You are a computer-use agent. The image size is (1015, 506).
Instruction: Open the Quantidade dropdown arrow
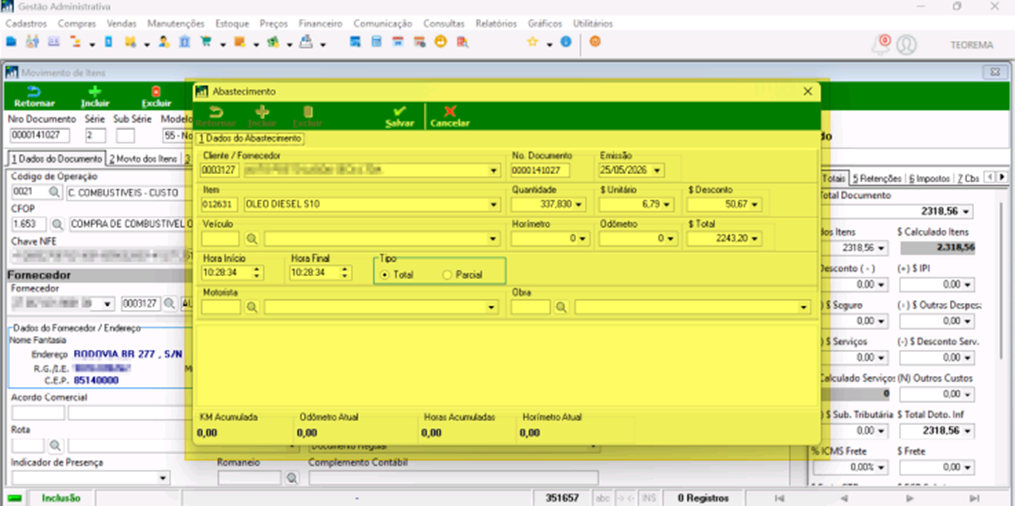[577, 204]
